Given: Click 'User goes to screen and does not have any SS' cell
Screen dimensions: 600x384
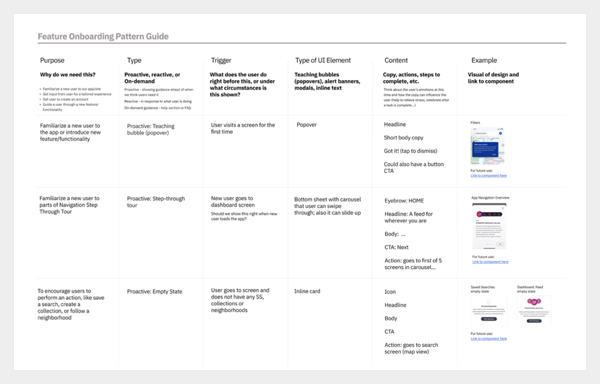Looking at the screenshot, I should pos(240,300).
